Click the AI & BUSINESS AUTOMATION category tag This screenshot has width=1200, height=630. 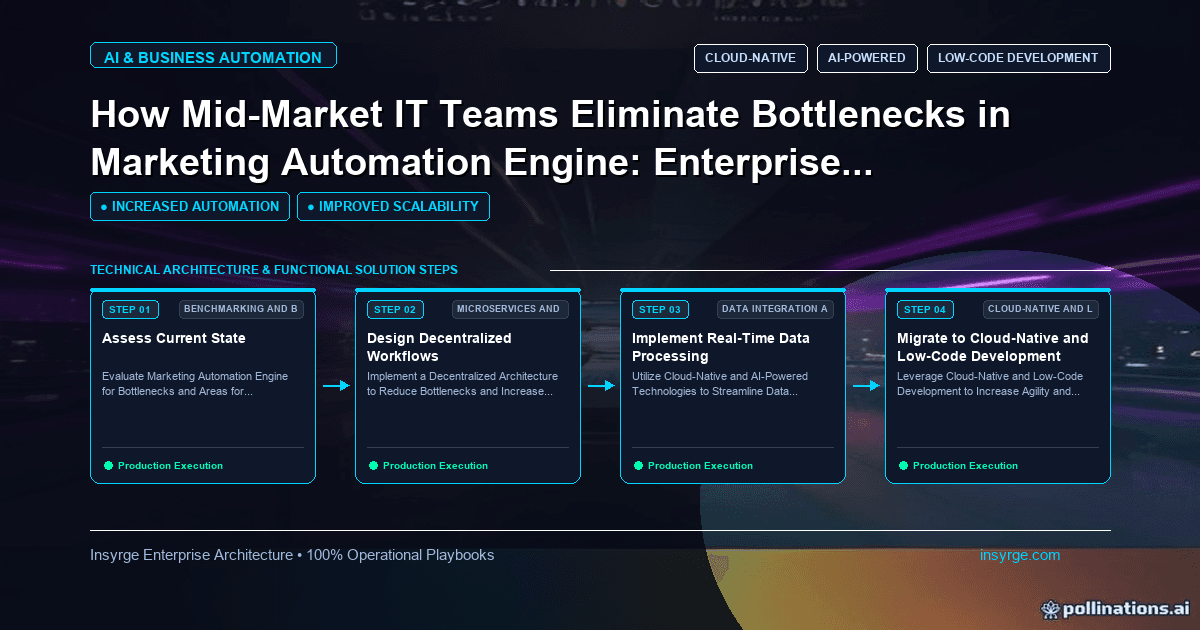tap(213, 57)
